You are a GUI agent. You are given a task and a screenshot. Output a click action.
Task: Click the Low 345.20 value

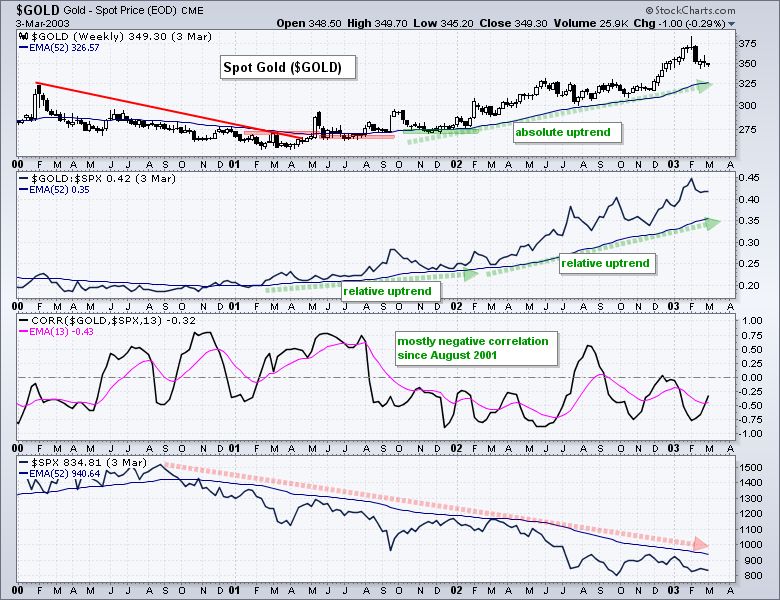click(443, 23)
